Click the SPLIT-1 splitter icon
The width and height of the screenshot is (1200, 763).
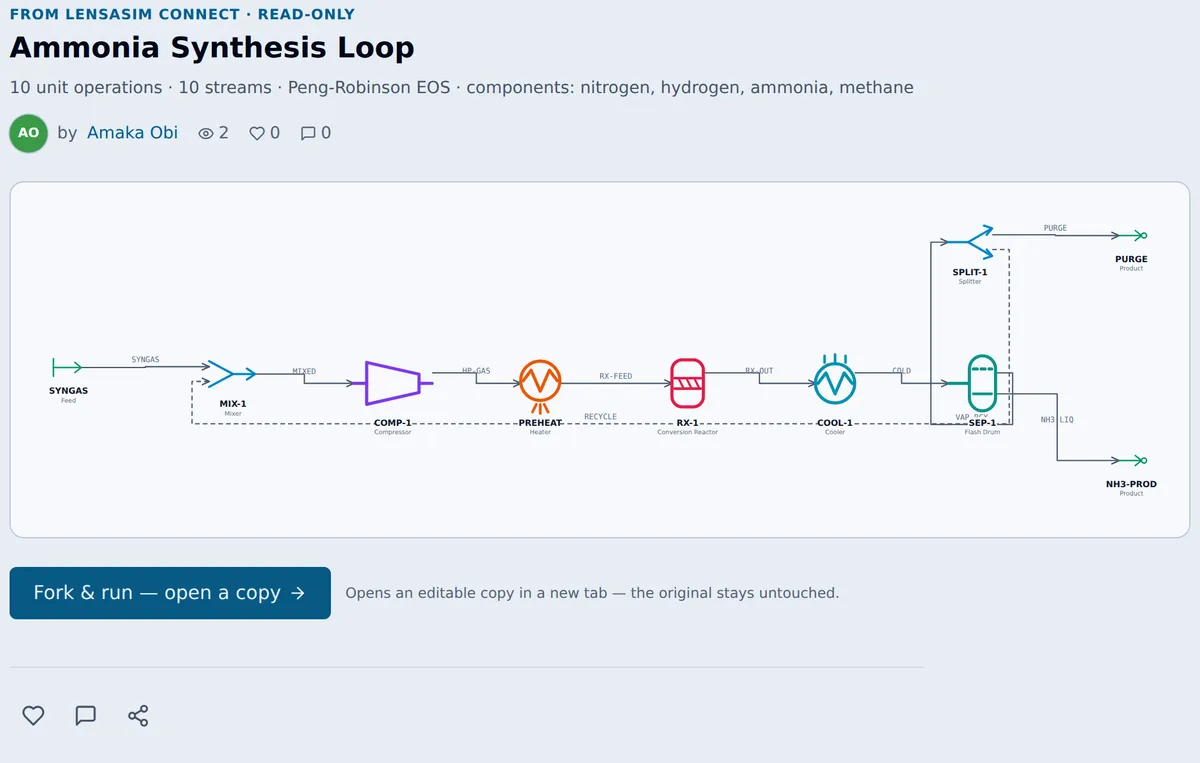[970, 242]
